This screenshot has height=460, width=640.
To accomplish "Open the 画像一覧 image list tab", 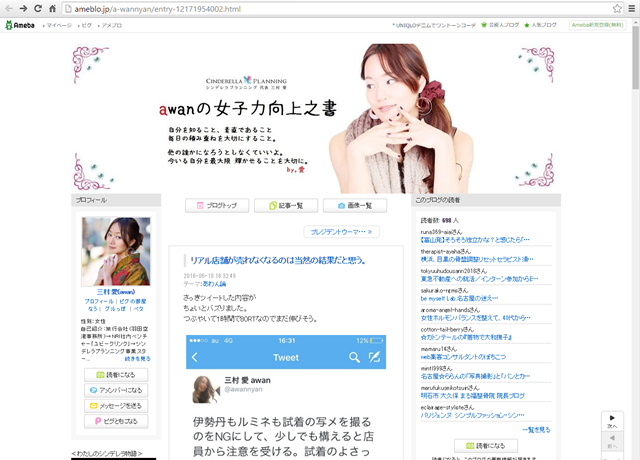I will tap(354, 205).
